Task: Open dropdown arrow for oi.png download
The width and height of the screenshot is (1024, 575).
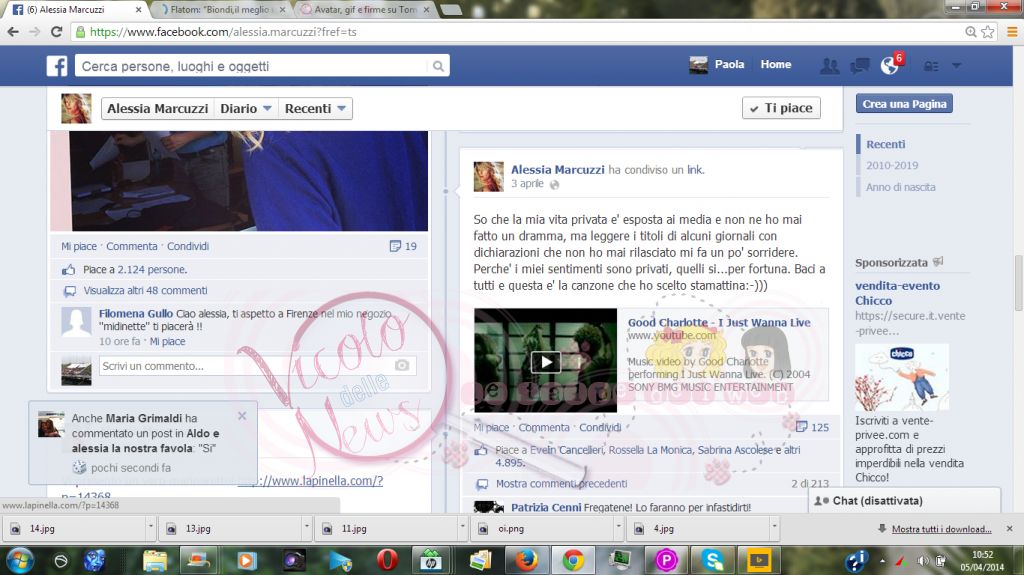Action: (618, 527)
